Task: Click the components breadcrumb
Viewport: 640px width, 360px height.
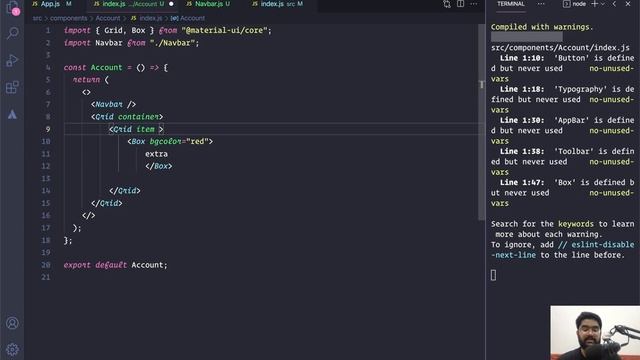Action: coord(69,18)
